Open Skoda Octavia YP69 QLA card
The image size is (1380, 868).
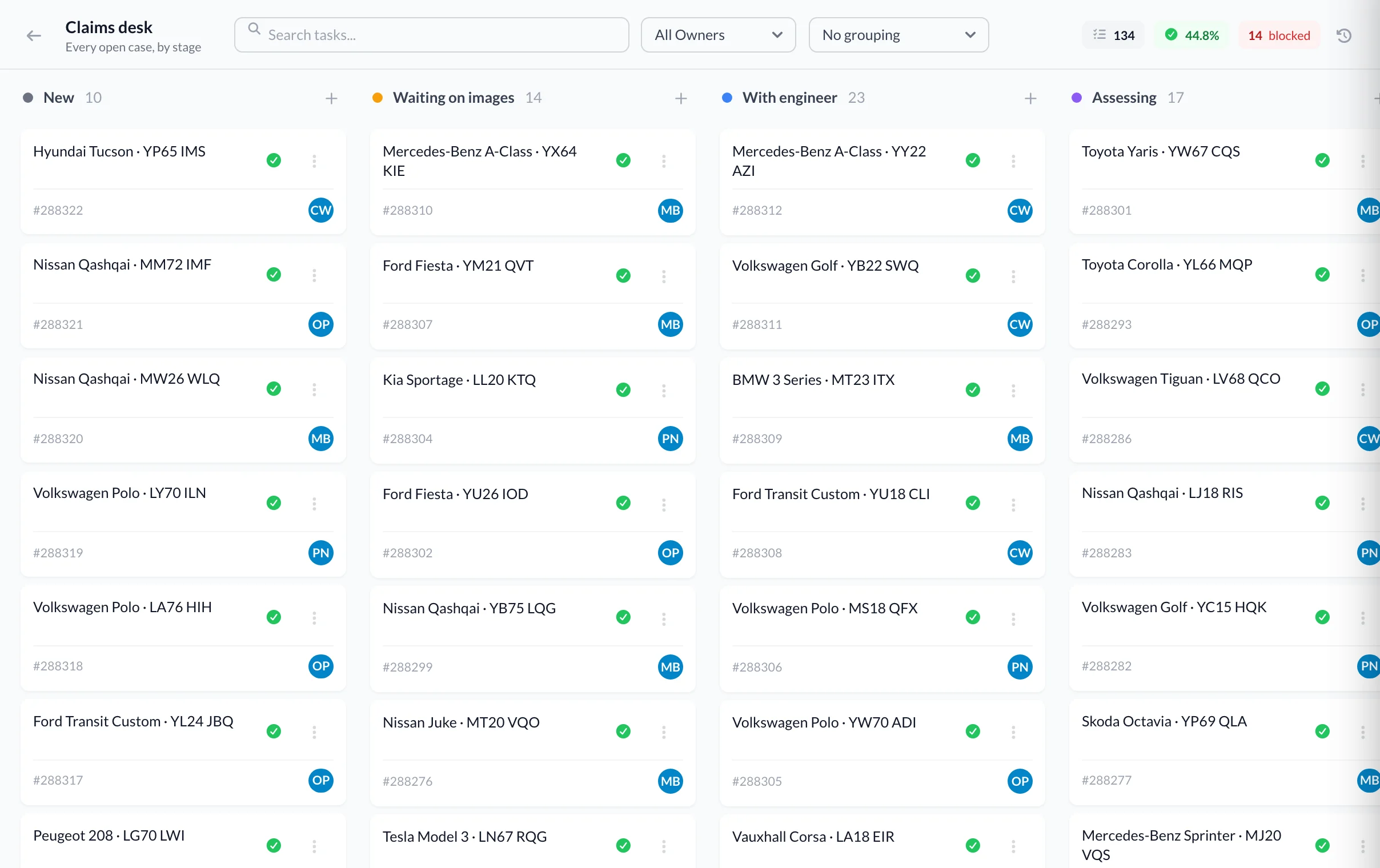(x=1225, y=752)
